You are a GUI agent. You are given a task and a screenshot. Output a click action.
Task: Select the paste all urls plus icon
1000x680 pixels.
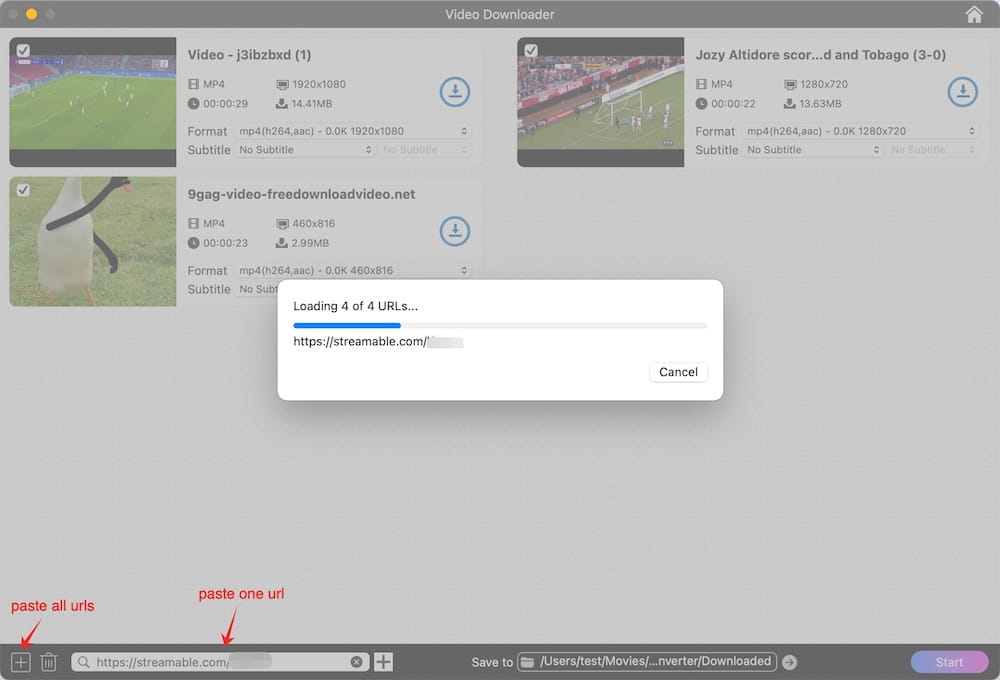click(x=19, y=661)
